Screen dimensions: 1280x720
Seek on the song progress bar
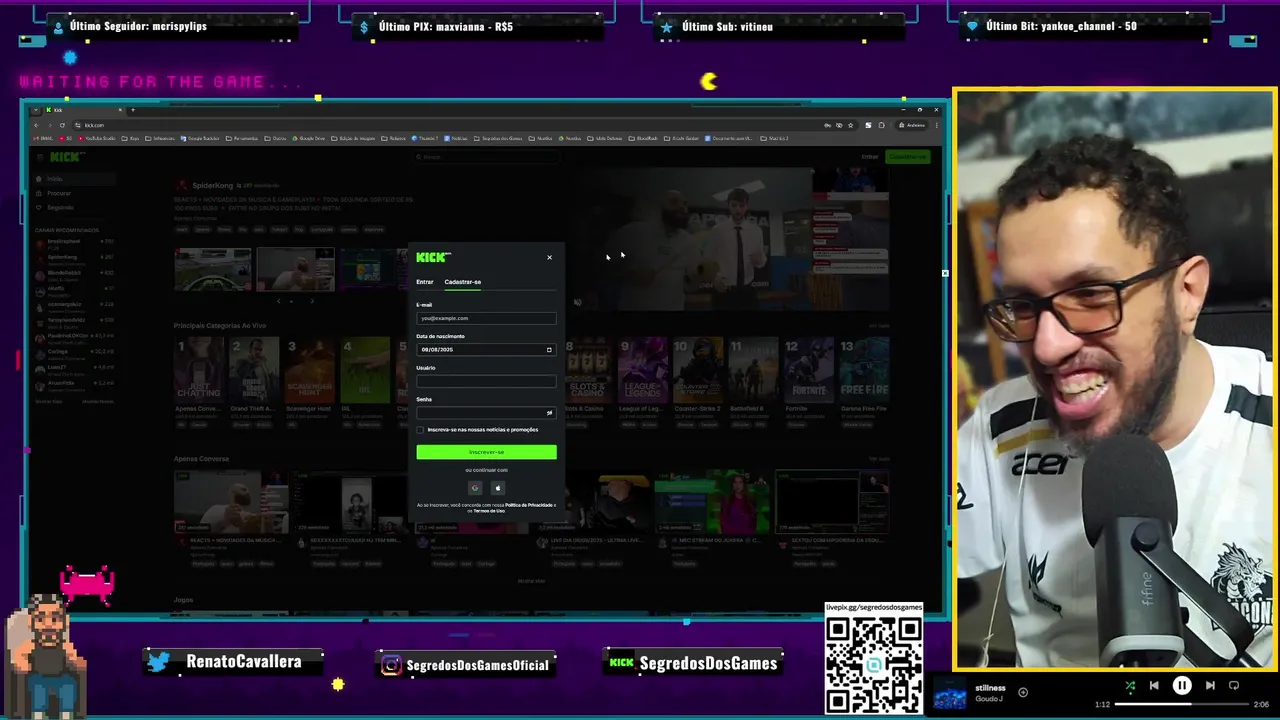coord(1182,704)
